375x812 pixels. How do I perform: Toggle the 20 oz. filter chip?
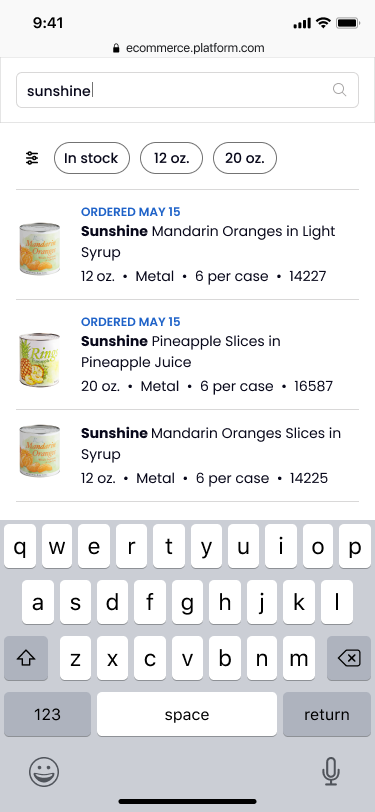tap(245, 158)
